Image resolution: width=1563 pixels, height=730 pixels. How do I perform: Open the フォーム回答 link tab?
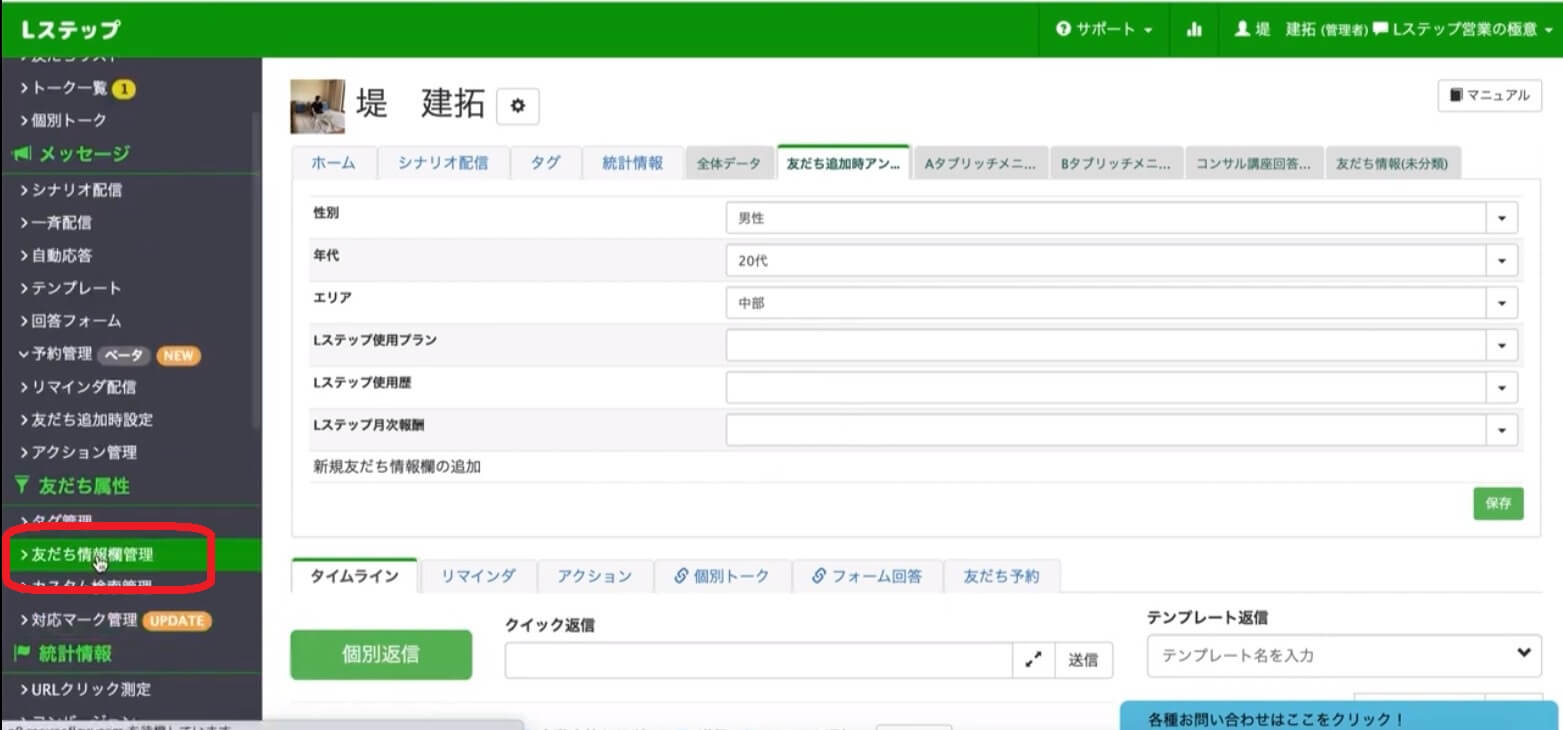(867, 576)
